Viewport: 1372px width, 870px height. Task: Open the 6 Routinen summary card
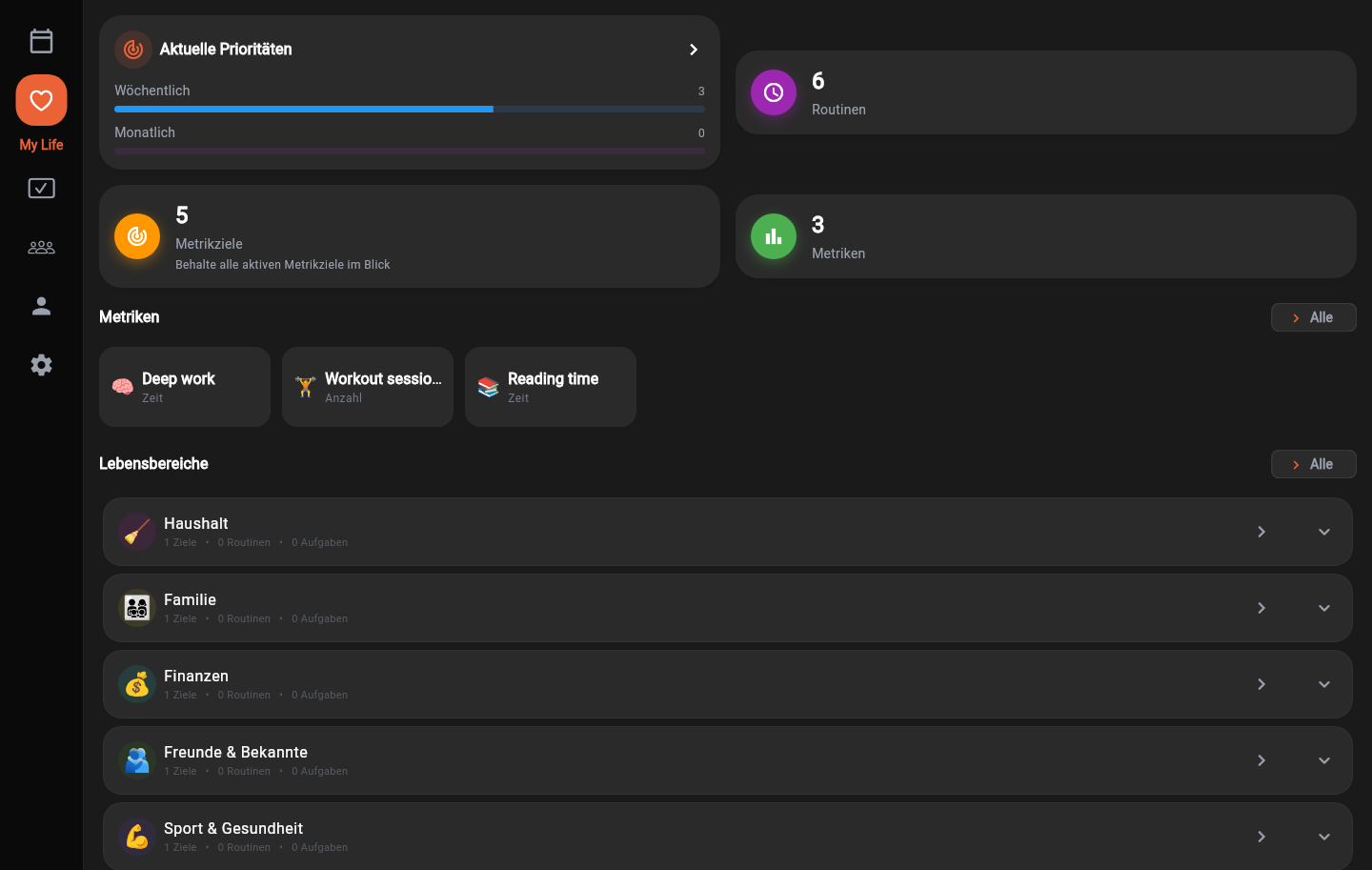pos(1045,92)
